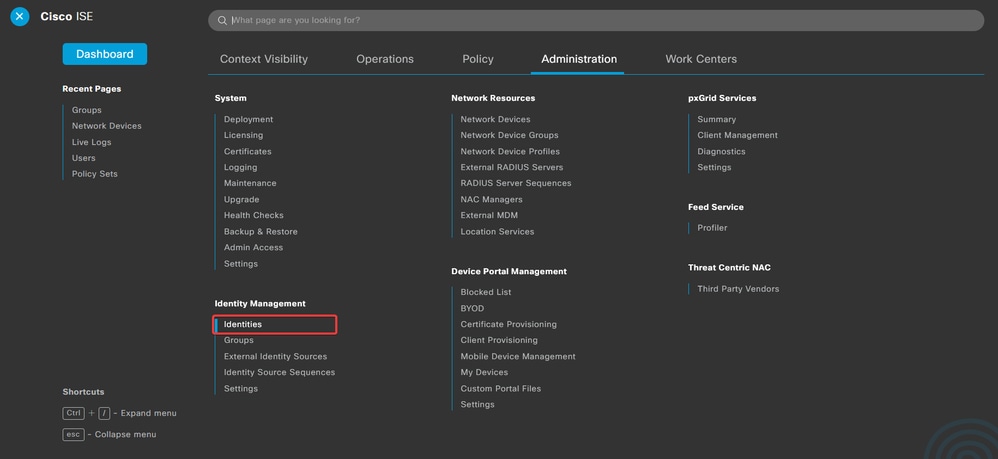Open Custom Portal Files
Viewport: 998px width, 459px height.
click(501, 388)
